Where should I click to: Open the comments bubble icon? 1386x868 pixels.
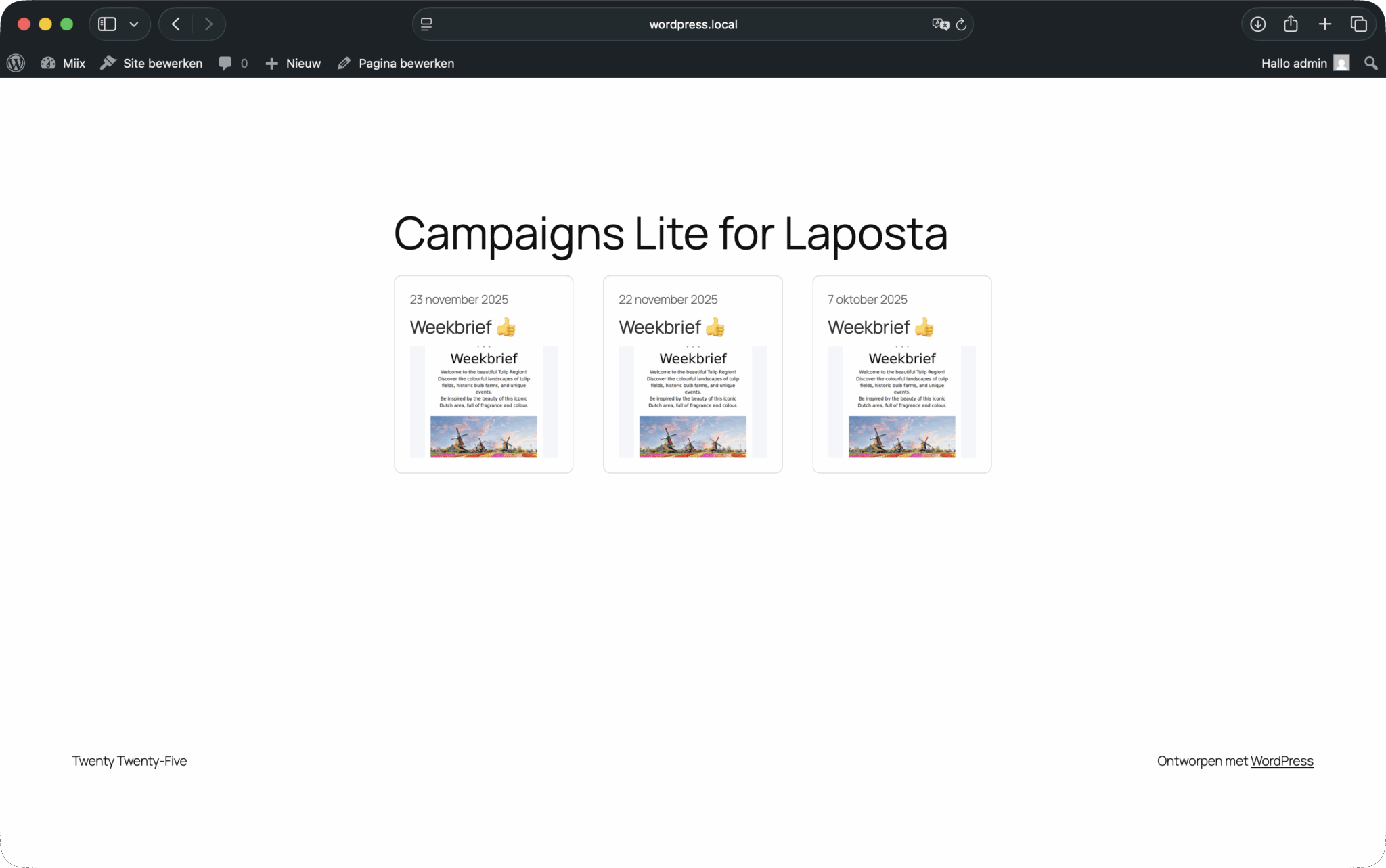(x=225, y=63)
